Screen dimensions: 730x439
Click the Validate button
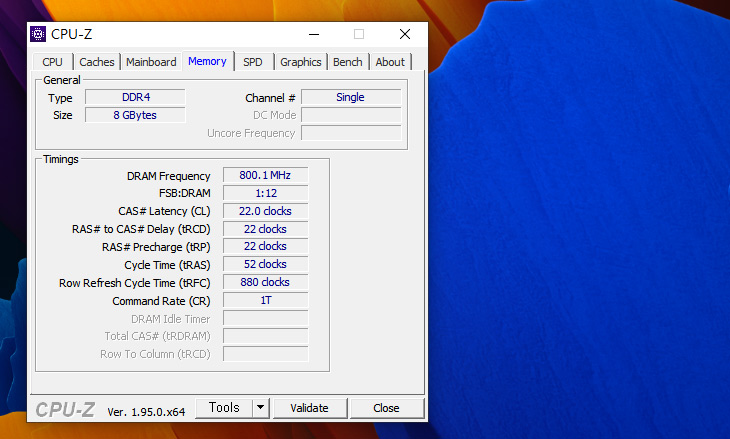click(x=310, y=408)
